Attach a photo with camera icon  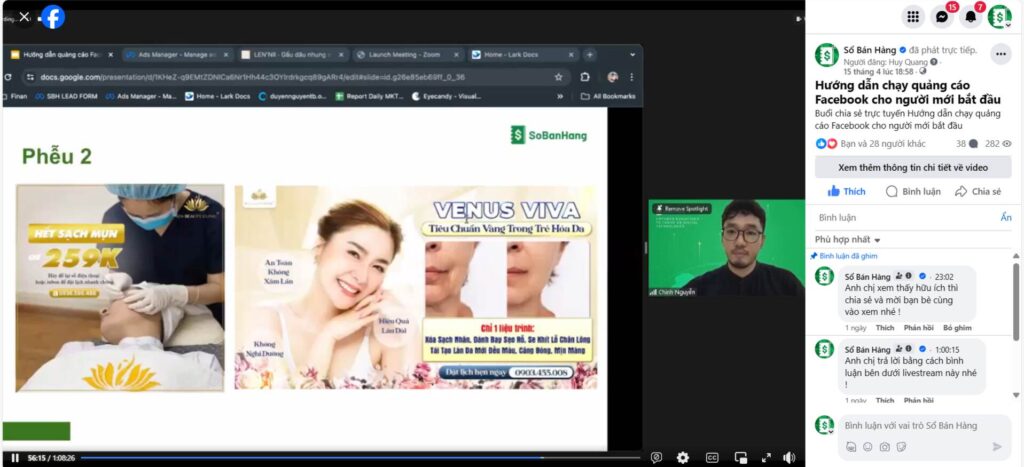click(x=884, y=447)
